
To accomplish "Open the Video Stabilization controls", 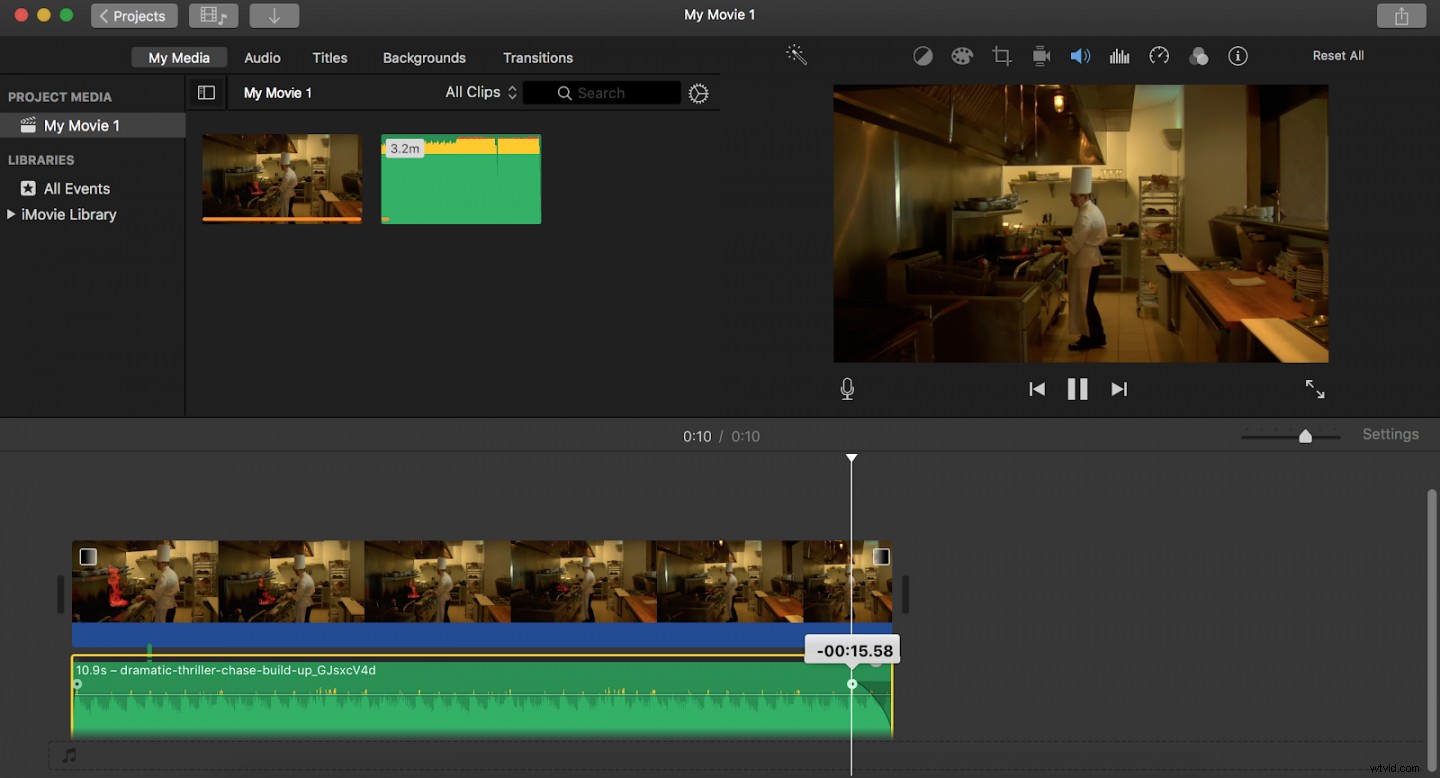I will (x=1041, y=55).
